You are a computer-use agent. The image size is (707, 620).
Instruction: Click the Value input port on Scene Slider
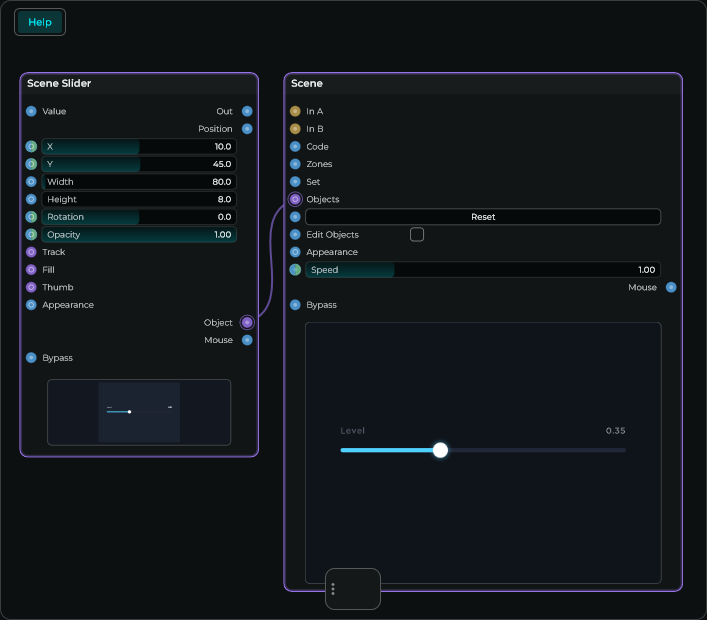tap(31, 111)
